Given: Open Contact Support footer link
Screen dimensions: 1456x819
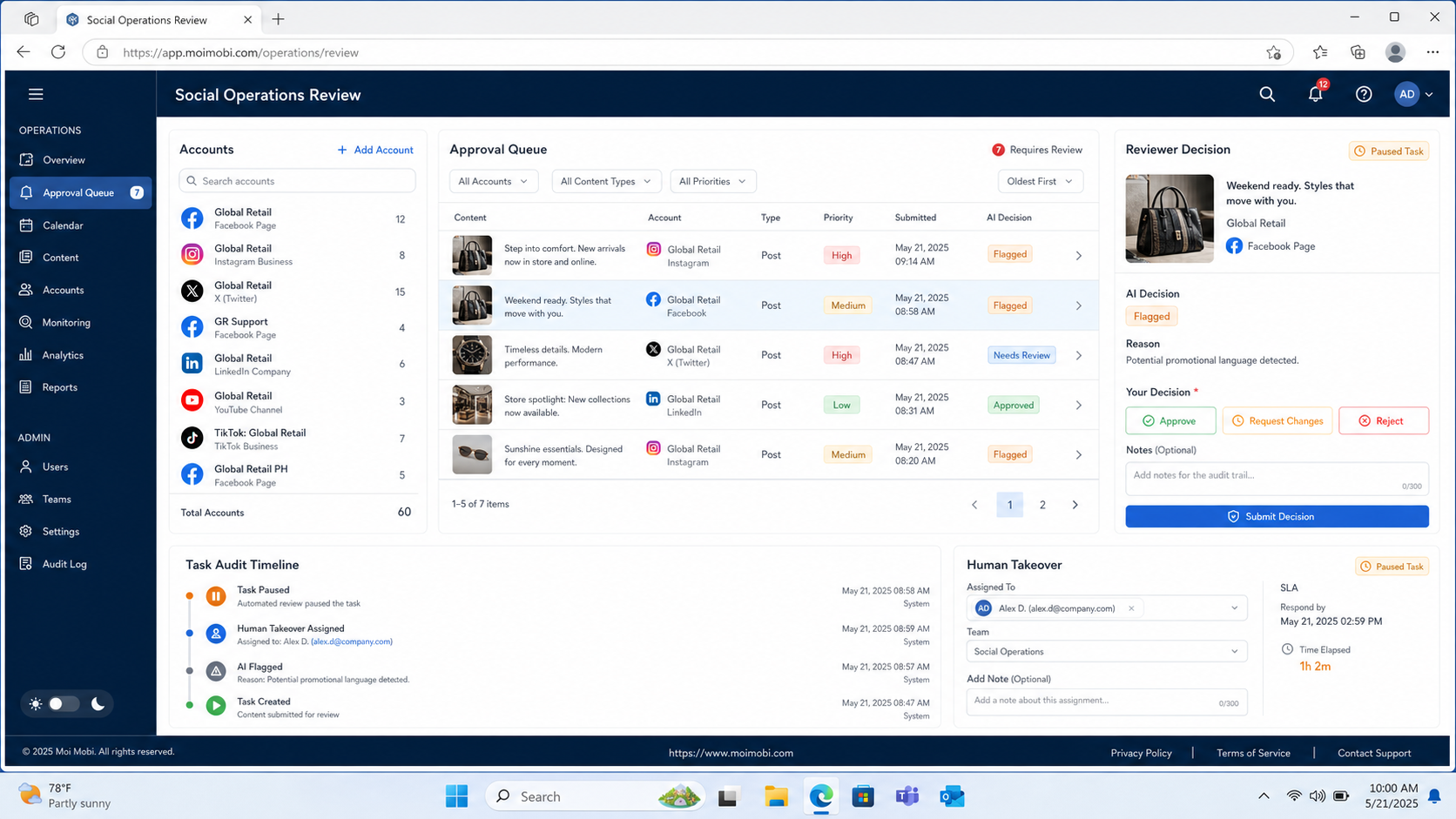Looking at the screenshot, I should tap(1374, 753).
